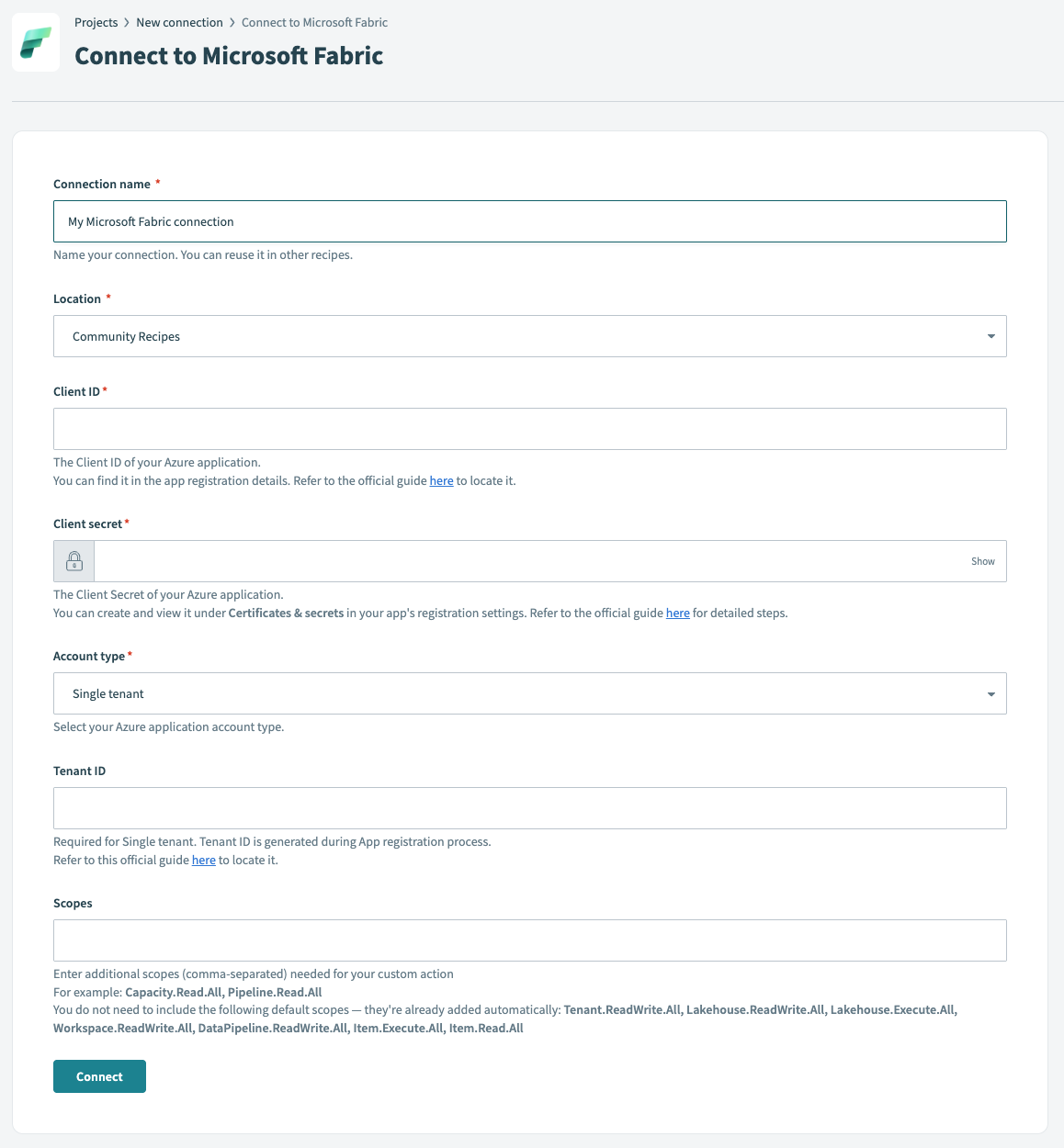The height and width of the screenshot is (1148, 1064).
Task: Click the here link for locating Client ID
Action: 441,480
